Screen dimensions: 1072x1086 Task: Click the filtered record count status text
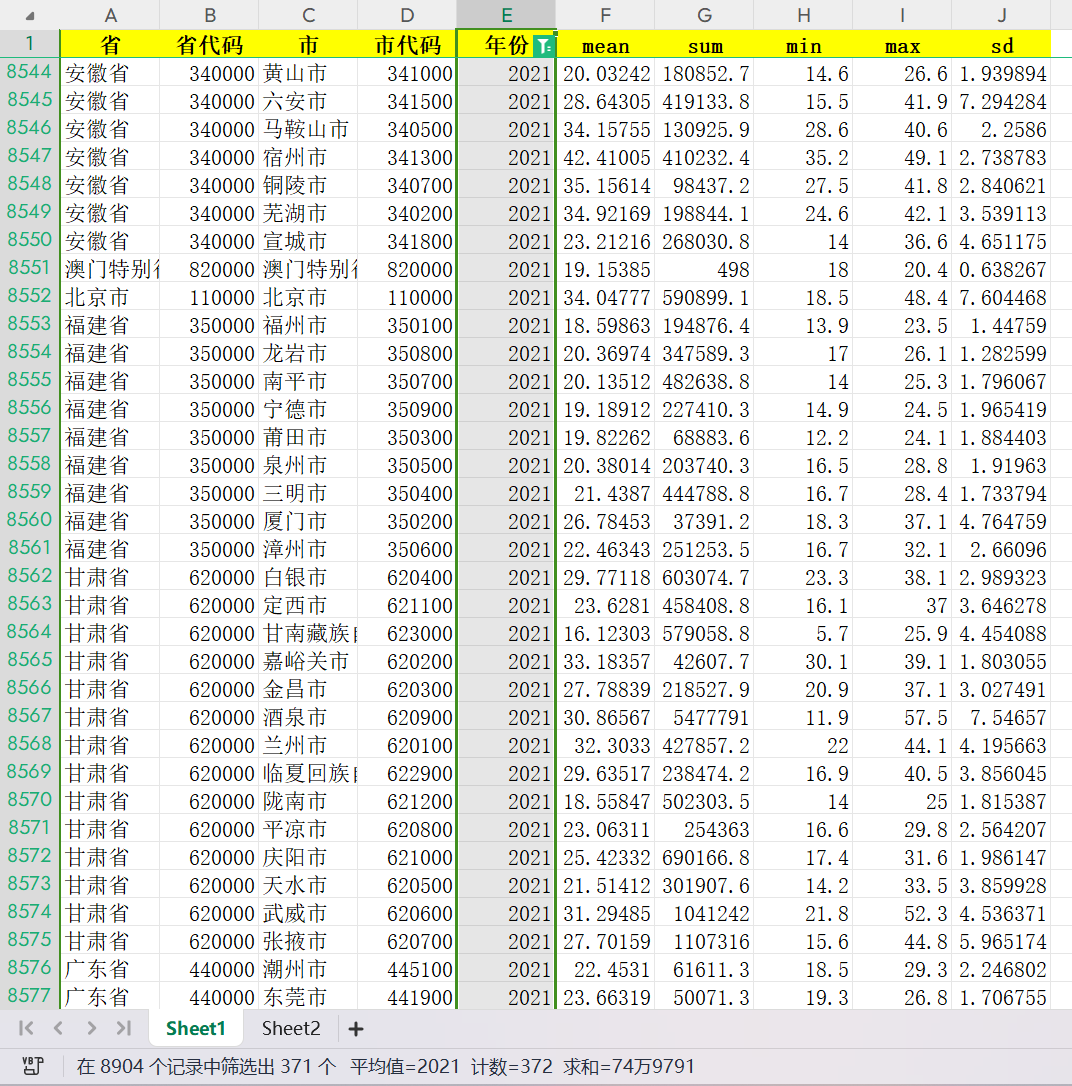pos(206,1066)
